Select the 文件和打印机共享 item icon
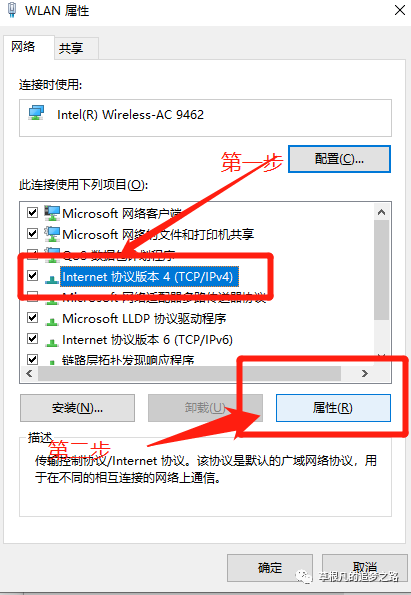Screen dimensions: 411x595 52,234
